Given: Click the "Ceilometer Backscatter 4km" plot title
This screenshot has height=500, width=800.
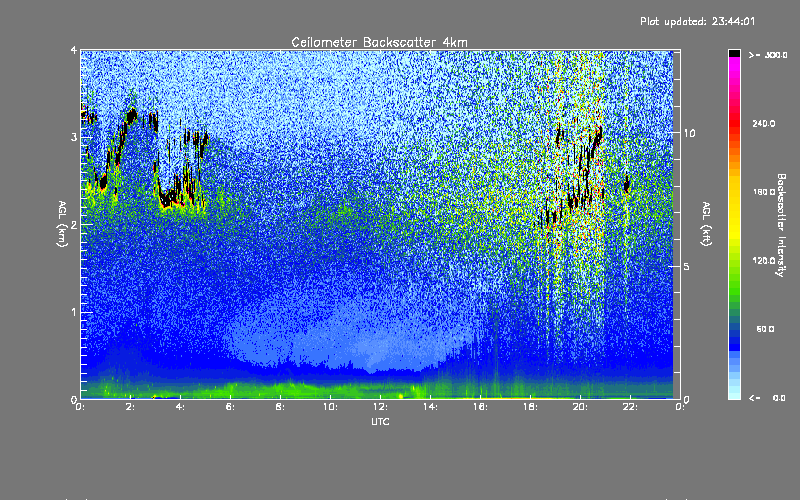Looking at the screenshot, I should [x=379, y=42].
